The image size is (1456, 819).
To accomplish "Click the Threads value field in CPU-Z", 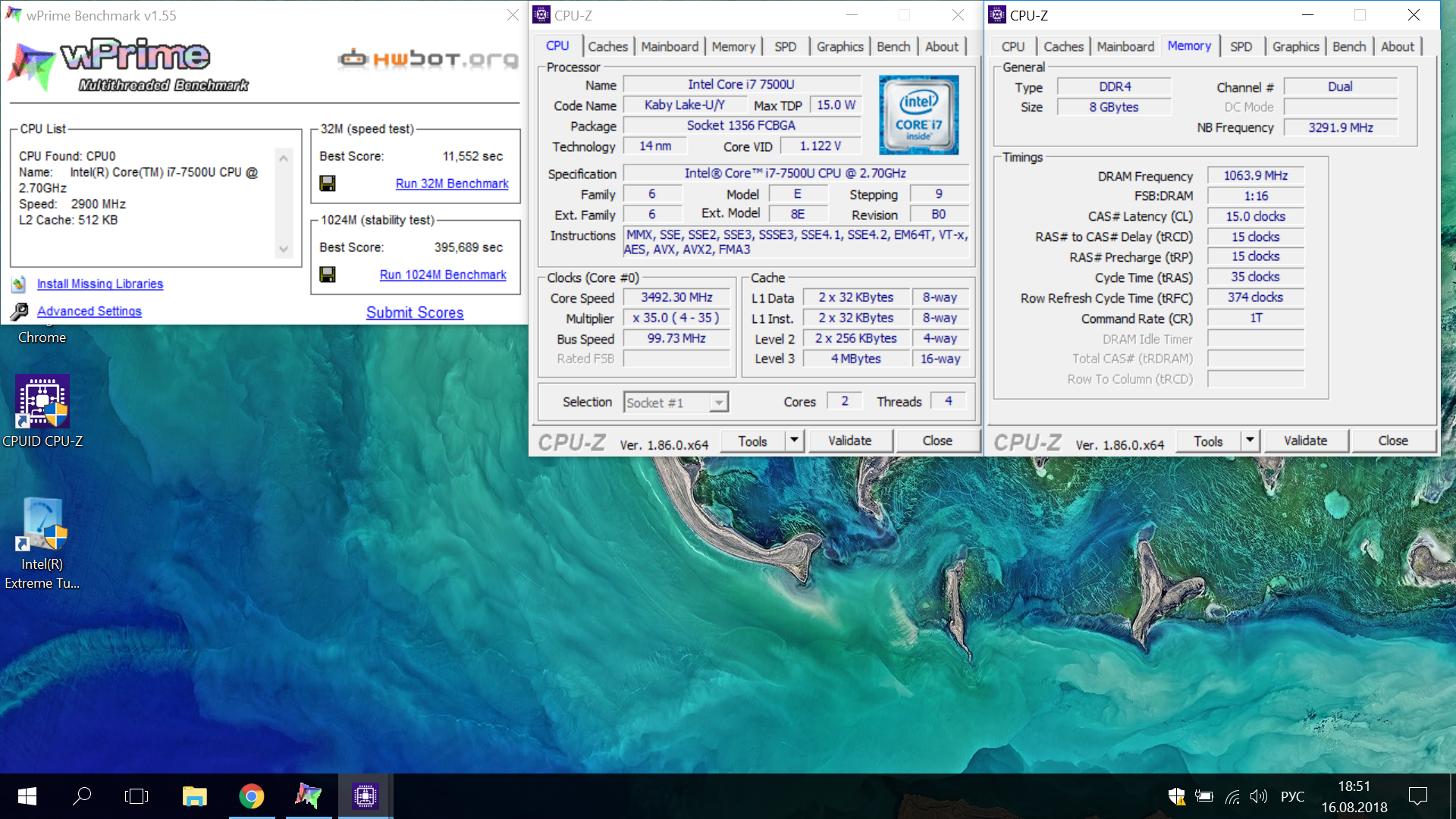I will pos(948,401).
